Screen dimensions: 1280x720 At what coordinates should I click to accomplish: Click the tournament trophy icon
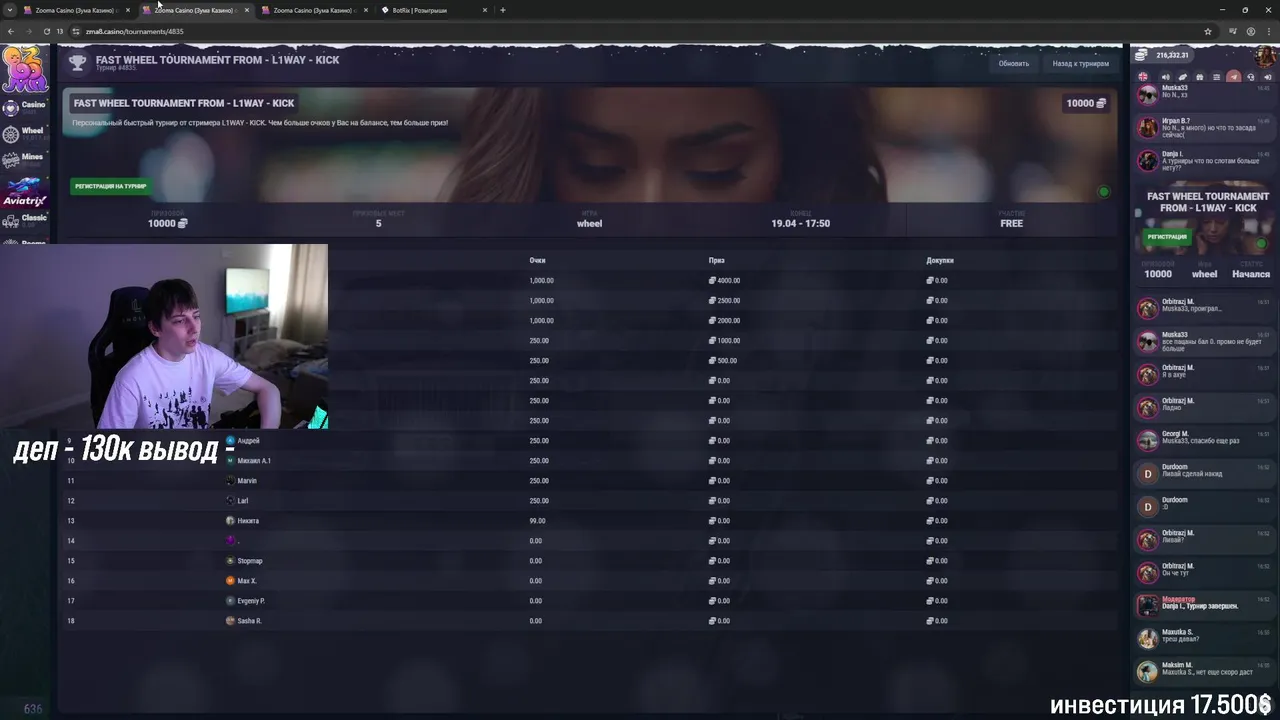tap(77, 63)
